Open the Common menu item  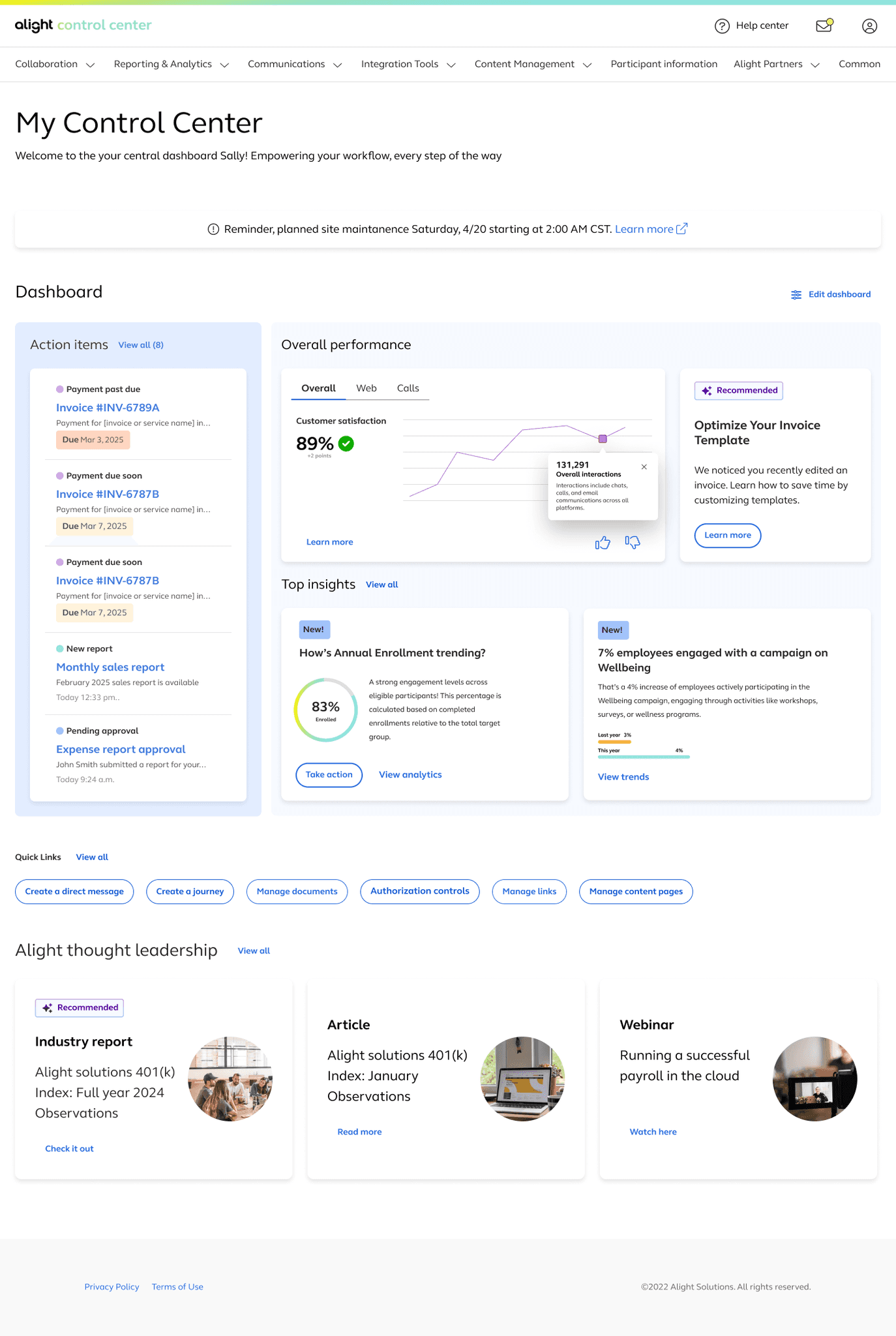[859, 64]
